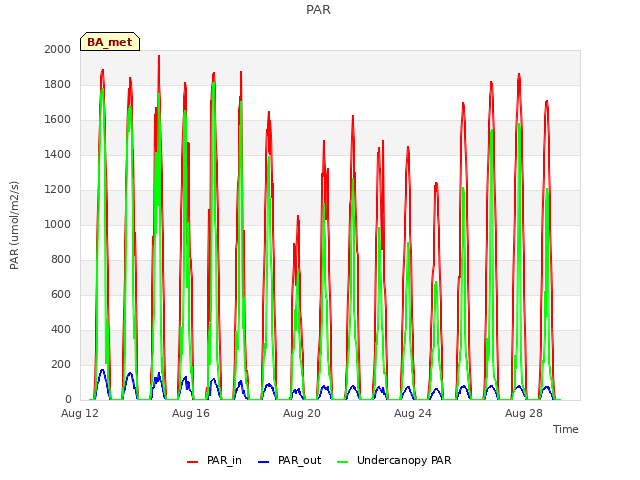640x480 pixels.
Task: Click the blue PAR_out legend swatch
Action: point(264,462)
